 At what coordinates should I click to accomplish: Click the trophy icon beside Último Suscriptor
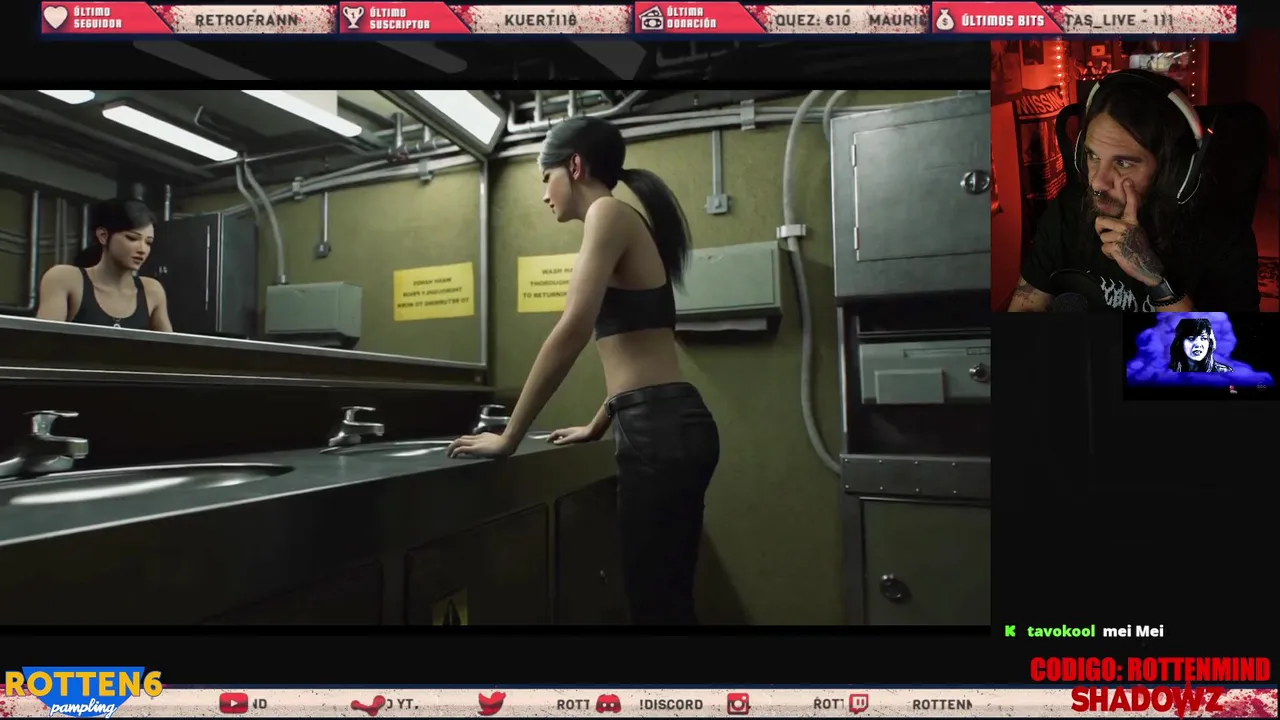353,18
